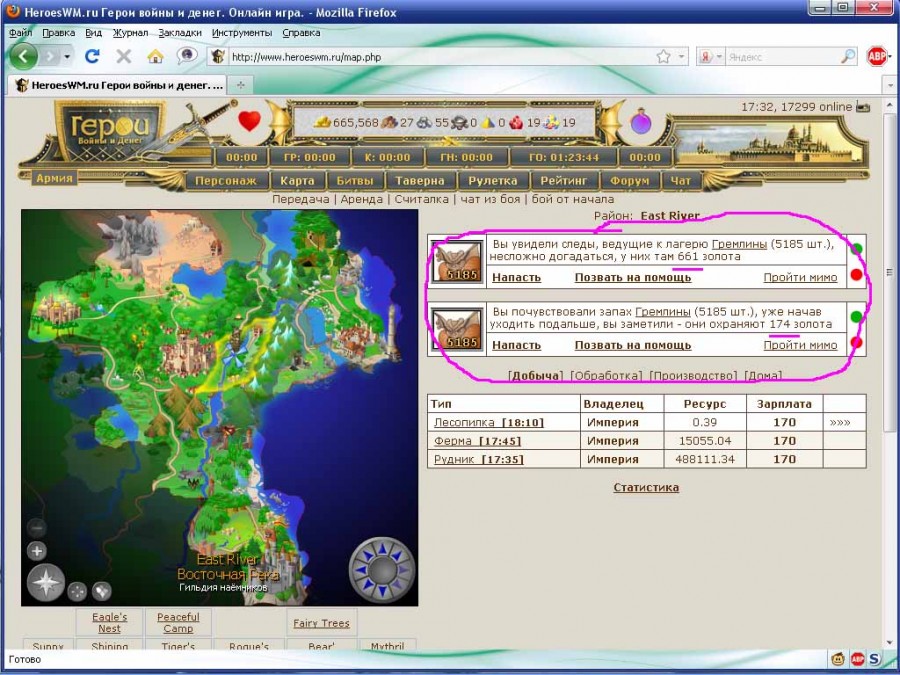This screenshot has width=900, height=675.
Task: Select the HeroesWM.ru browser tab
Action: (x=118, y=85)
